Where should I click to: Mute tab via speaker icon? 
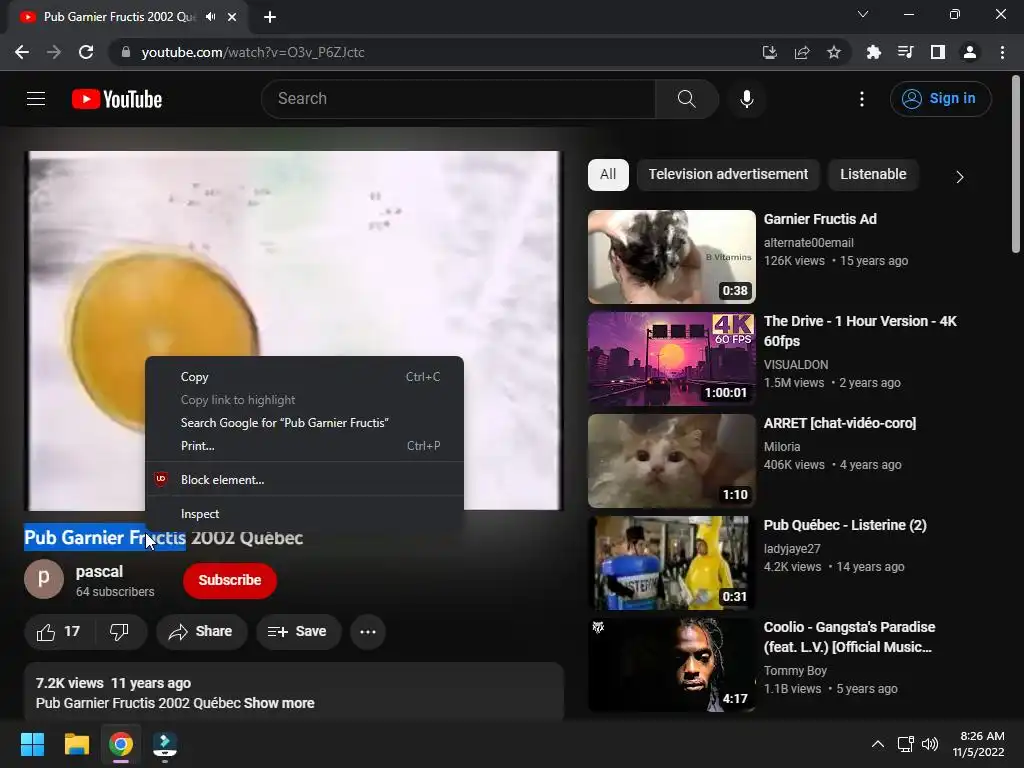[x=210, y=16]
